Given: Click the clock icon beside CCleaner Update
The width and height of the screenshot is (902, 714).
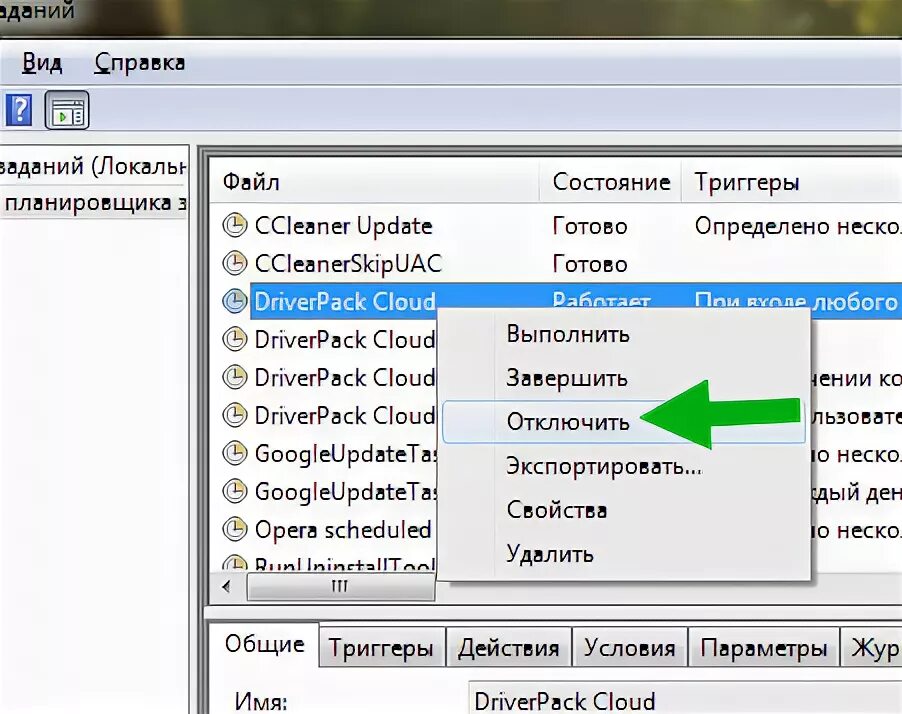Looking at the screenshot, I should [234, 225].
